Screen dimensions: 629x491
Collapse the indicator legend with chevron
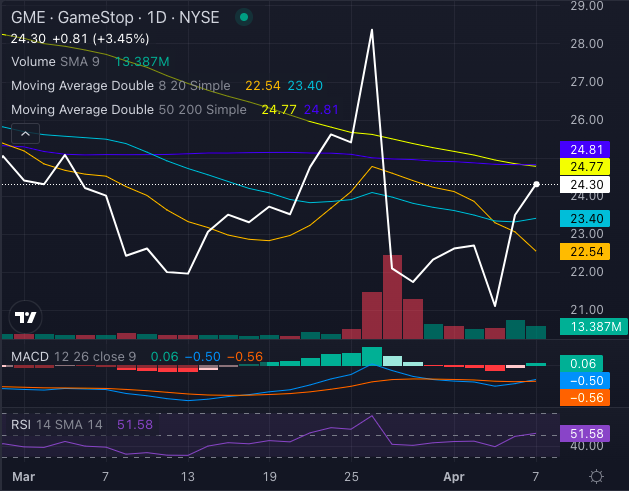[24, 133]
